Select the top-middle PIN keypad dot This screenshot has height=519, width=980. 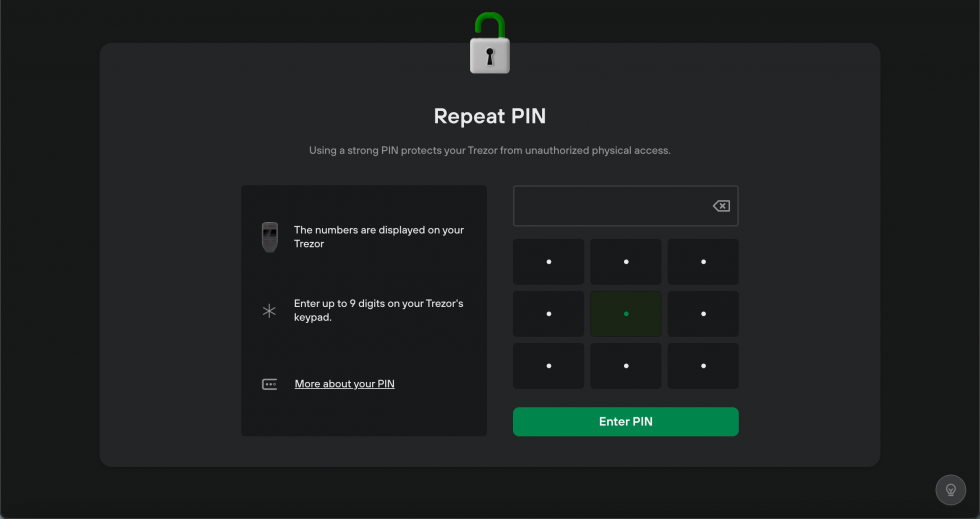626,262
